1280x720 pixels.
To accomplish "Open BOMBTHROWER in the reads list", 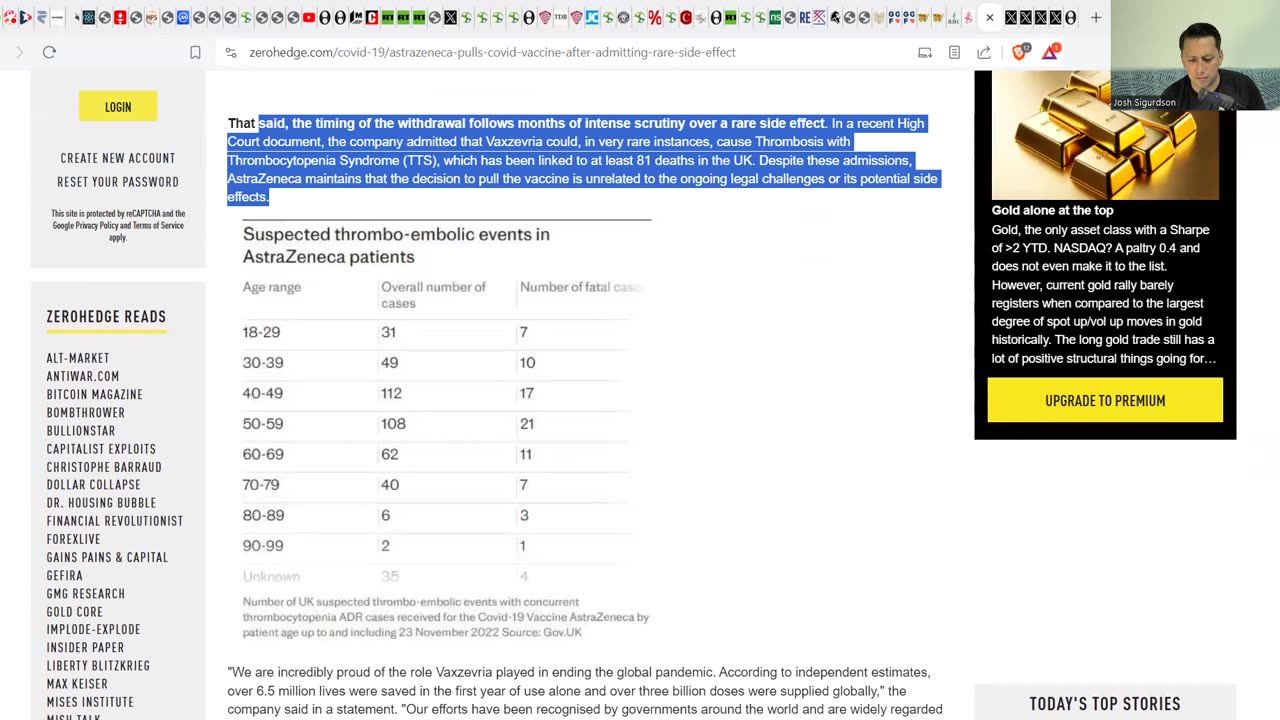I will 86,412.
